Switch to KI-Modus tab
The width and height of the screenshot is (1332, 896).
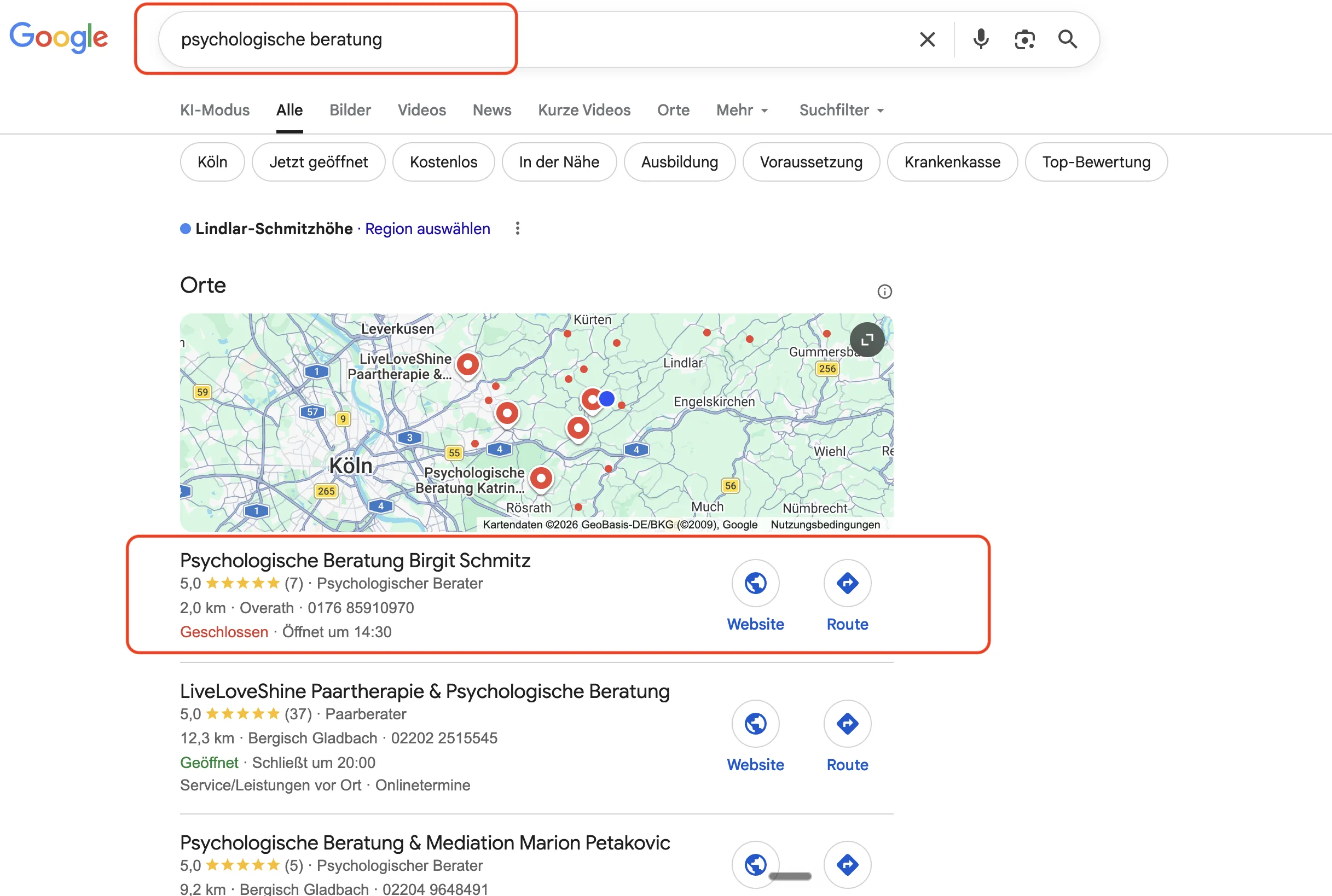point(215,110)
